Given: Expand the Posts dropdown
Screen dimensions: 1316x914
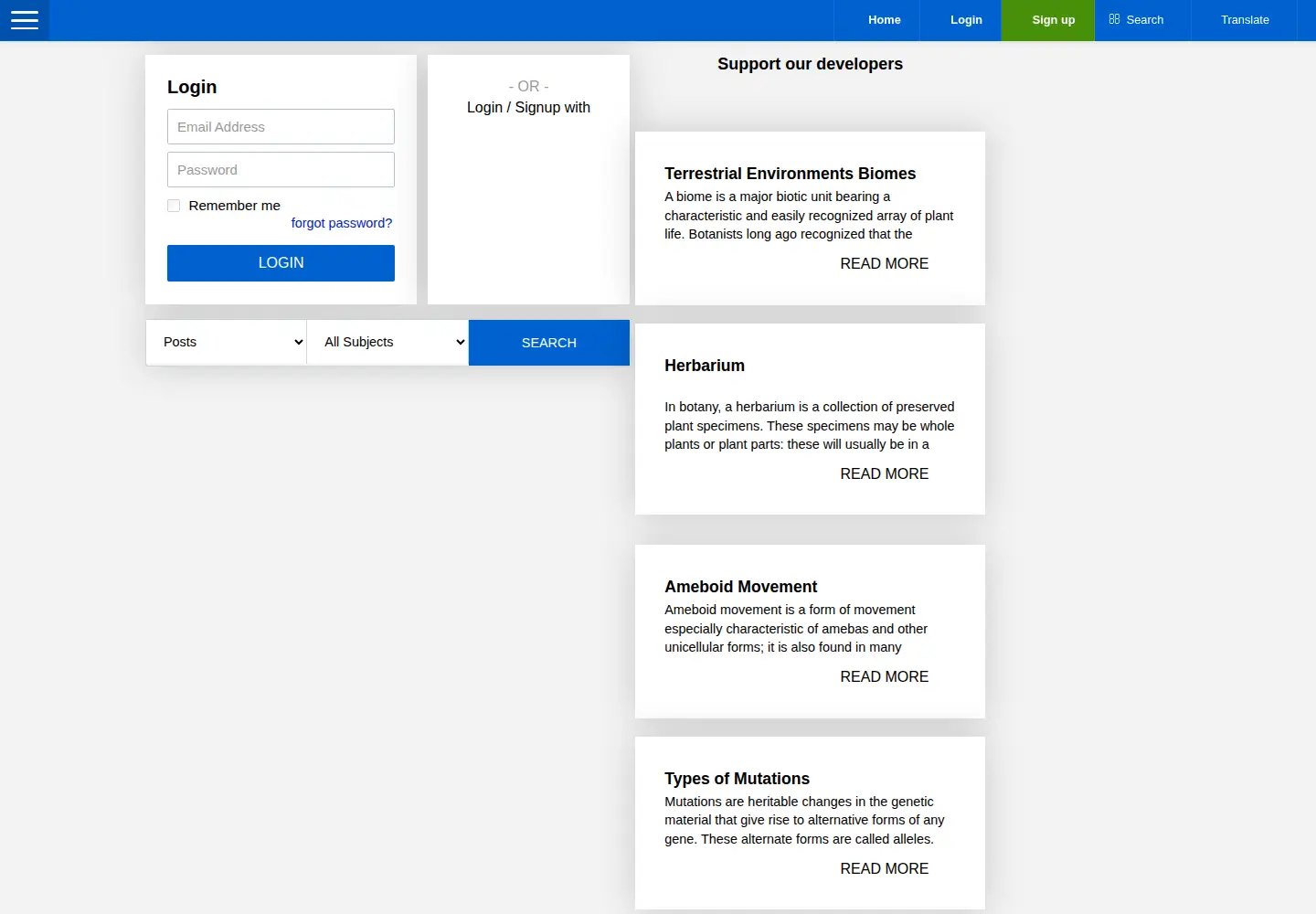Looking at the screenshot, I should tap(227, 342).
